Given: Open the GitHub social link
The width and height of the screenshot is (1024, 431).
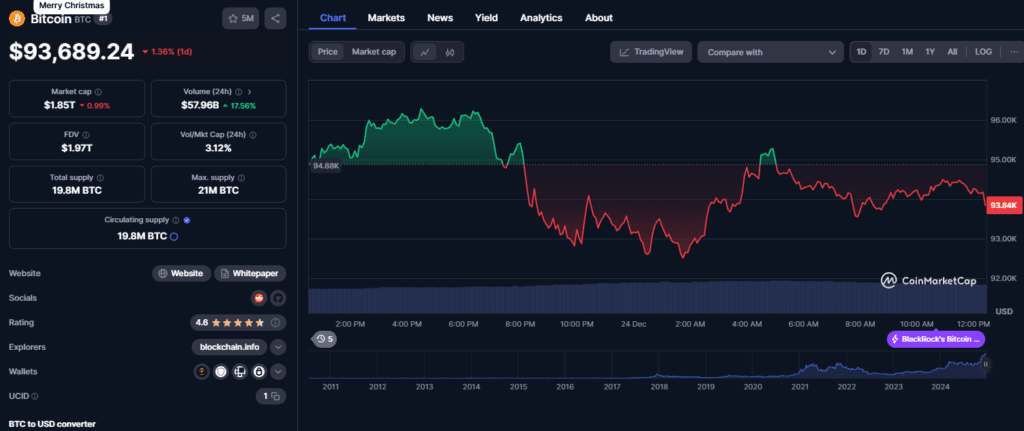Looking at the screenshot, I should pos(278,298).
